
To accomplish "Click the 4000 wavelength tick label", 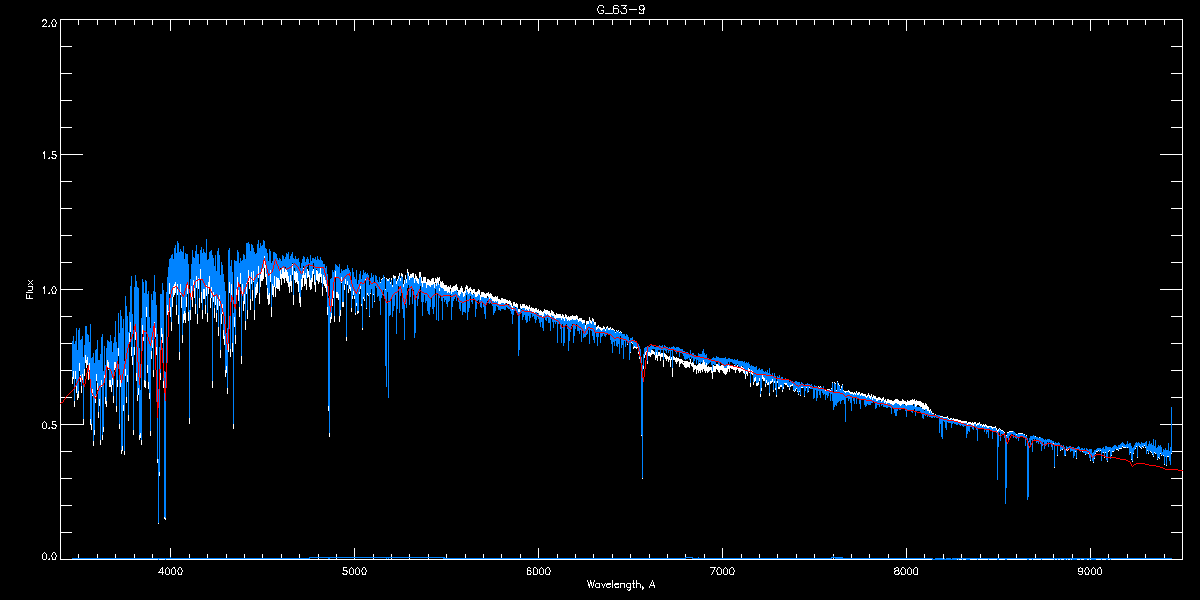I will 170,572.
